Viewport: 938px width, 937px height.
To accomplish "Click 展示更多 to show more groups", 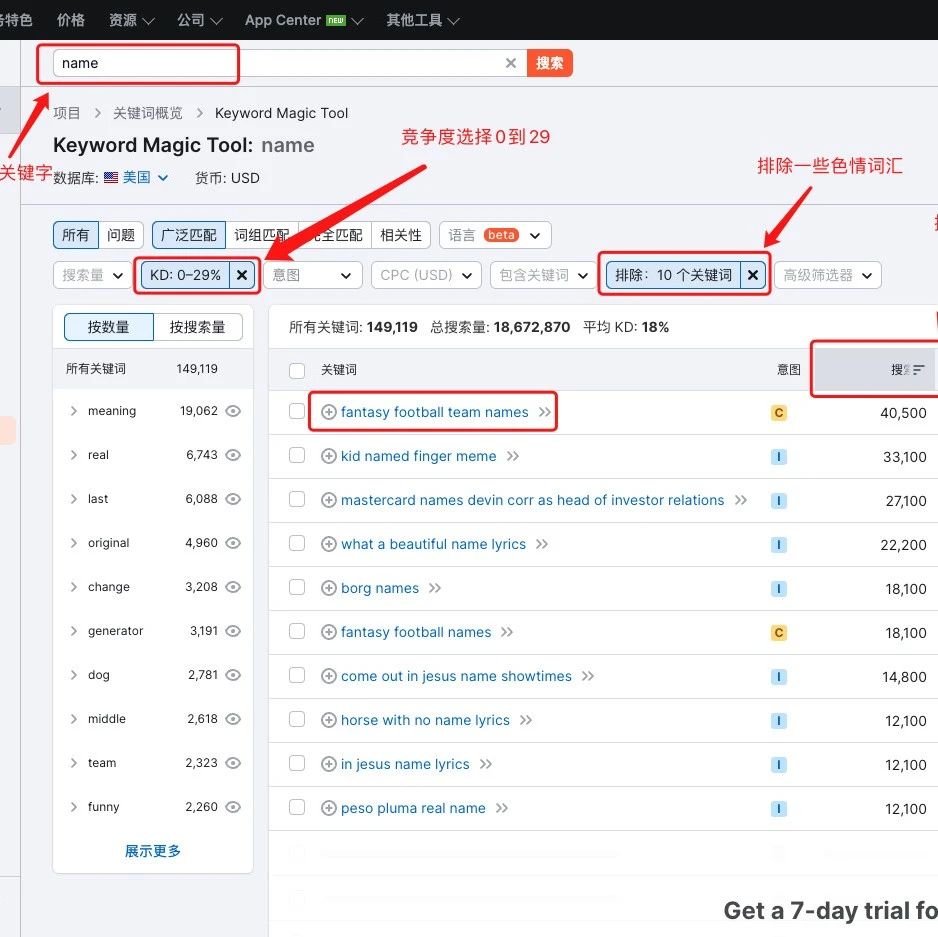I will coord(153,851).
